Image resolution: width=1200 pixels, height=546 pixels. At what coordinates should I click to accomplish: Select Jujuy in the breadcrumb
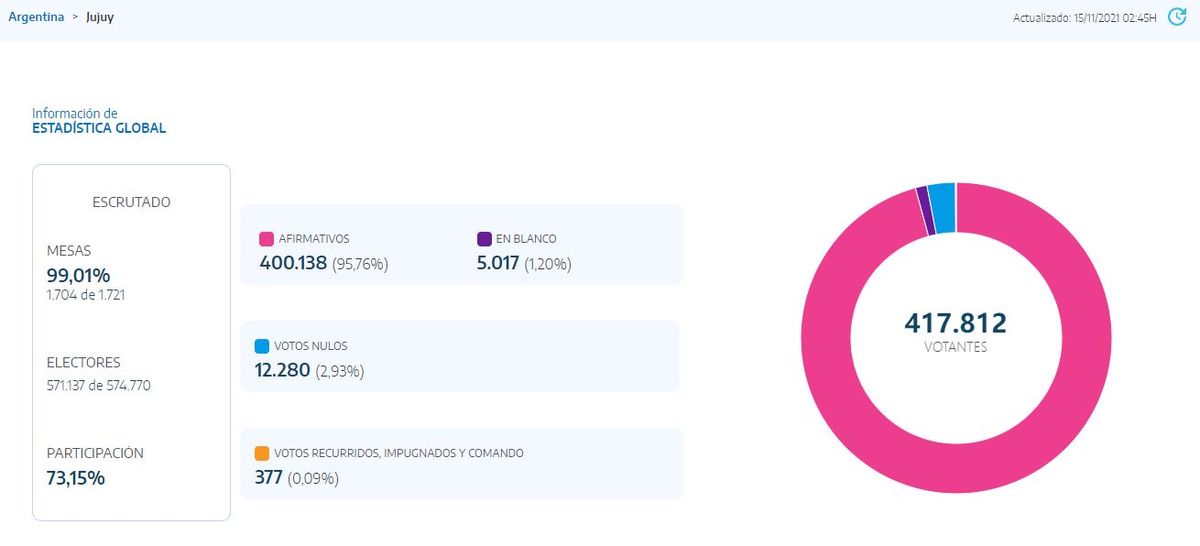coord(100,17)
